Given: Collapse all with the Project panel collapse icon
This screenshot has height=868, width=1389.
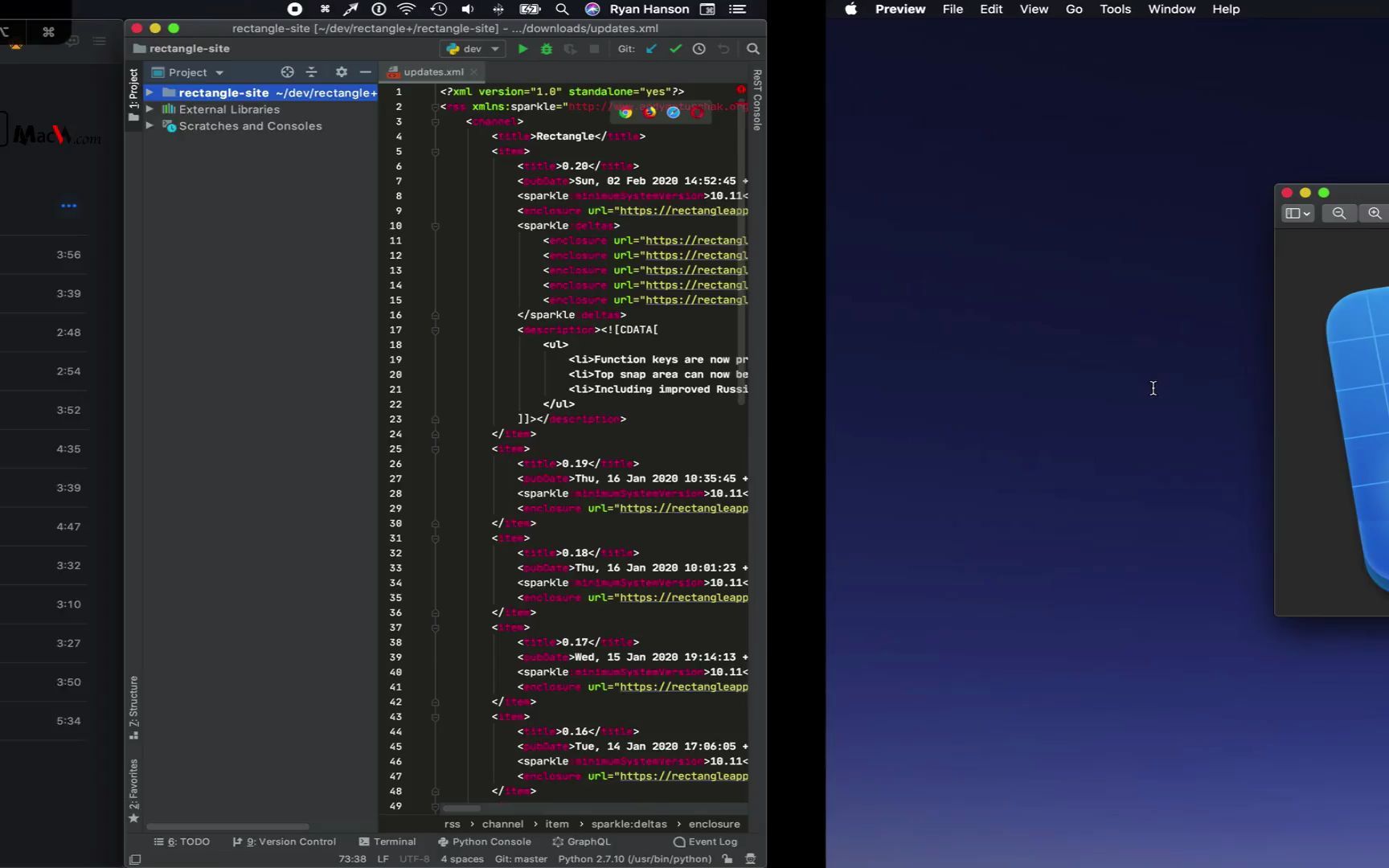Looking at the screenshot, I should click(312, 72).
